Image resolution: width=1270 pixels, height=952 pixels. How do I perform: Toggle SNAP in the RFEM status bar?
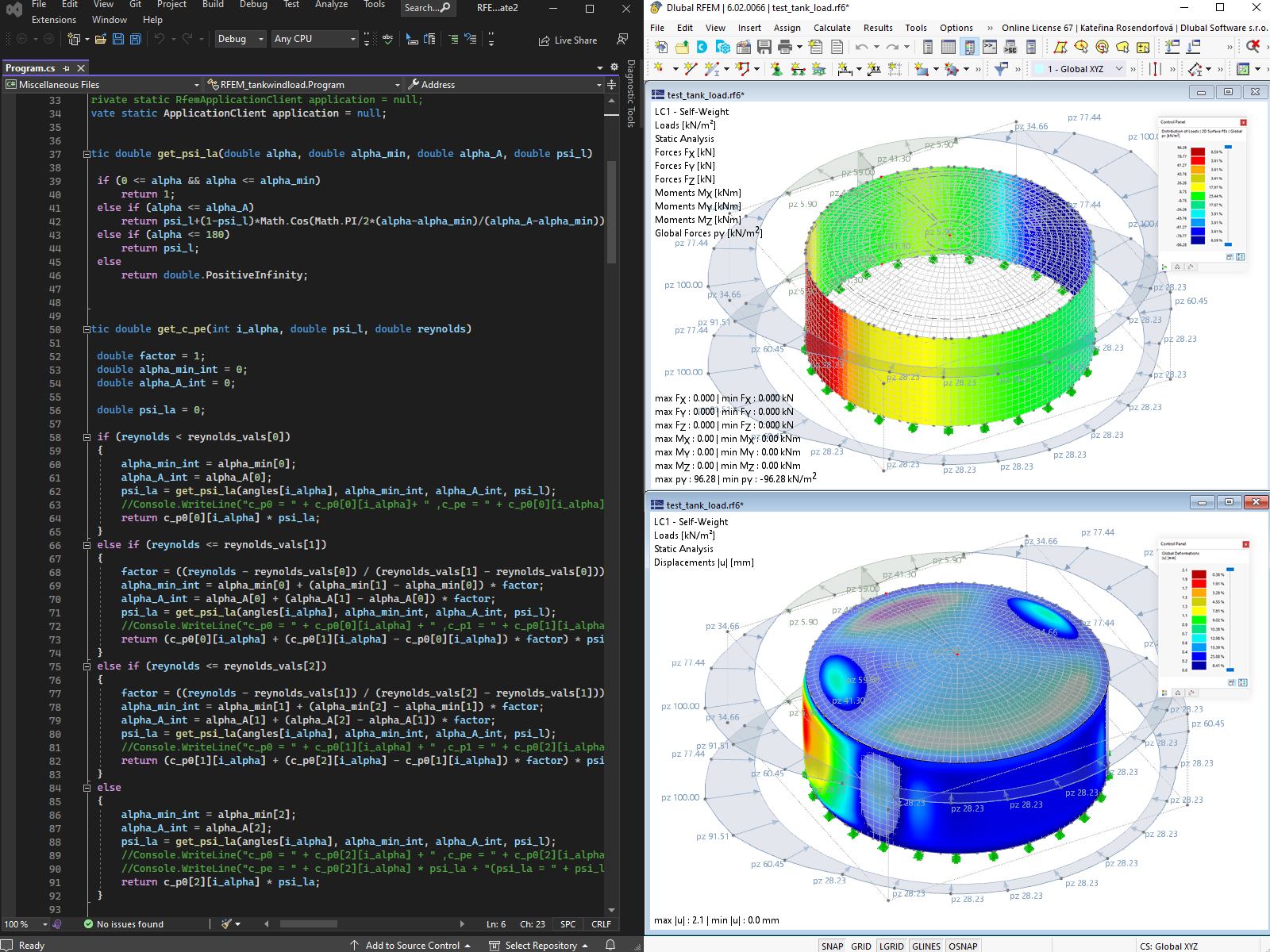(833, 946)
